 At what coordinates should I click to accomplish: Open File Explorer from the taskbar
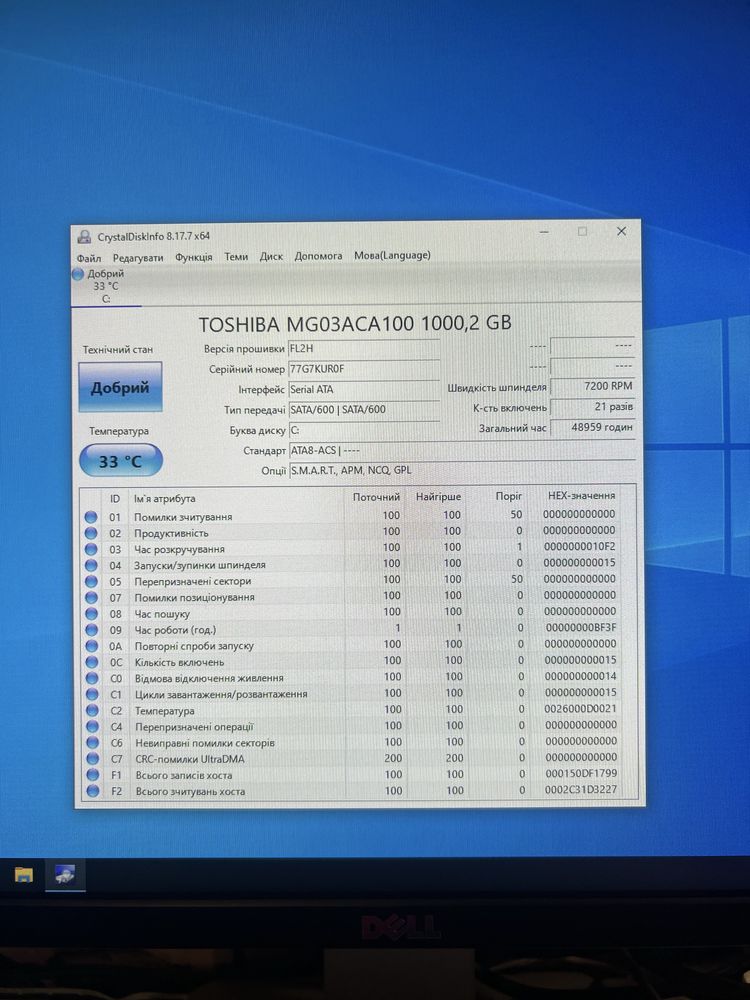pos(24,874)
